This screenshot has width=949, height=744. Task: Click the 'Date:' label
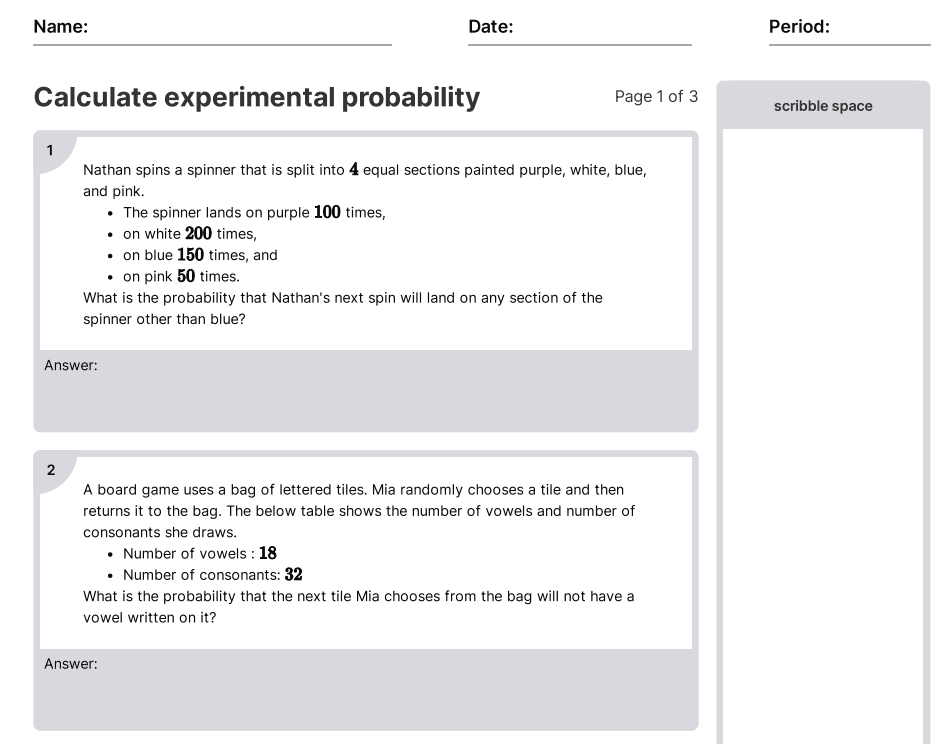(x=490, y=27)
